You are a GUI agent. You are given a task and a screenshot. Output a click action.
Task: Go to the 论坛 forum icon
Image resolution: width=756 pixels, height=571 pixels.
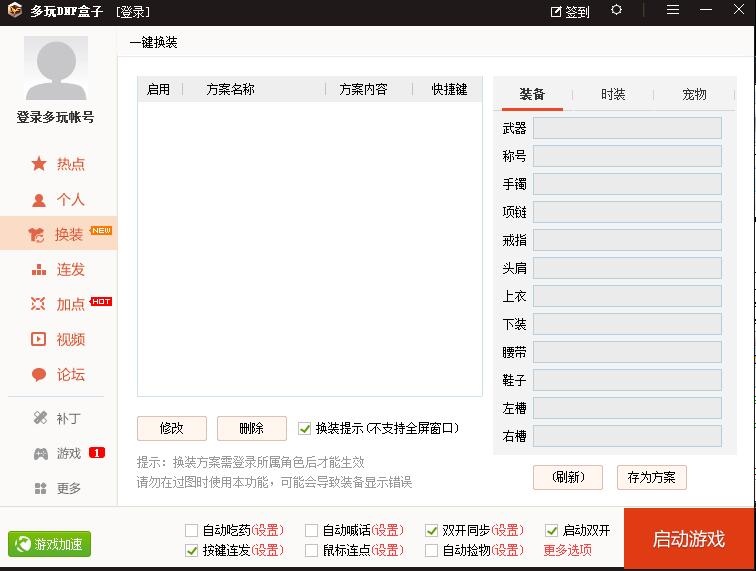39,375
